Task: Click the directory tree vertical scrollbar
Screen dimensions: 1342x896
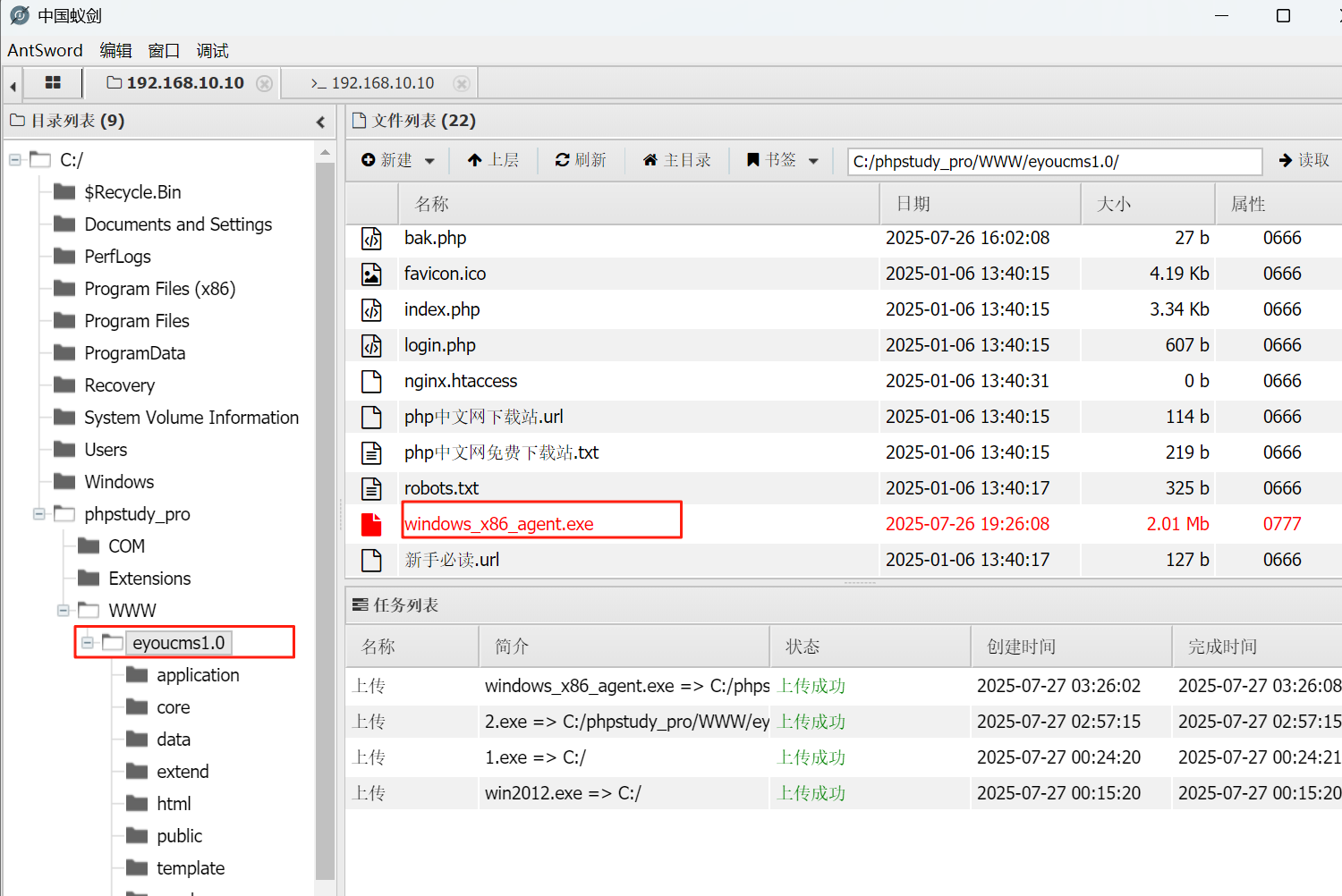Action: point(325,520)
